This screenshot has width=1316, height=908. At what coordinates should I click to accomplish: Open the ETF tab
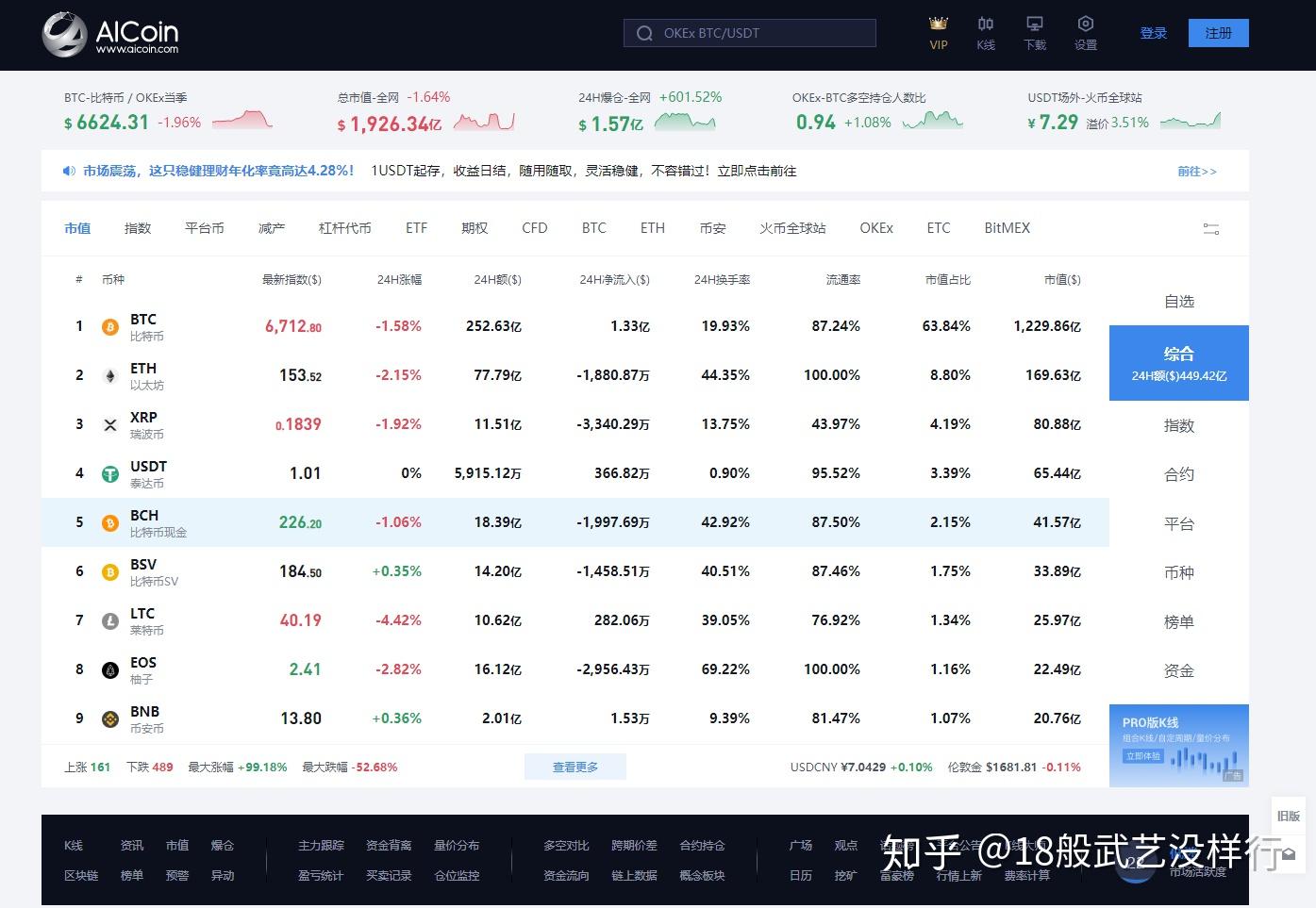point(416,228)
